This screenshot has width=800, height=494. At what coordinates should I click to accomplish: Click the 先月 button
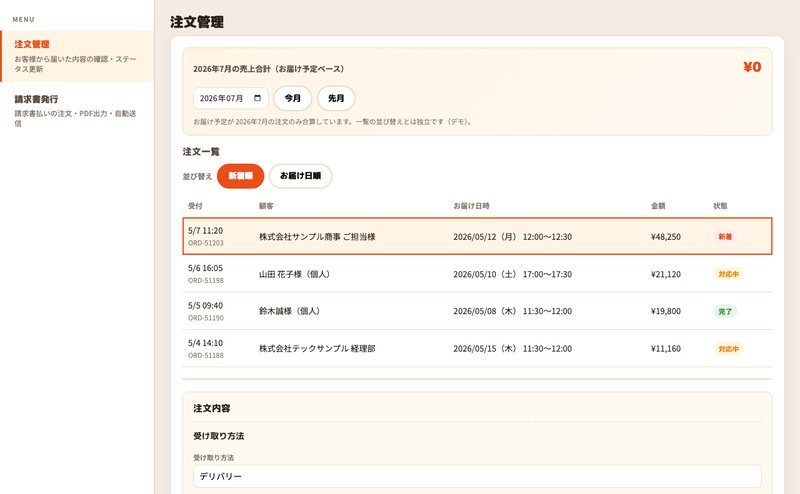tap(336, 98)
